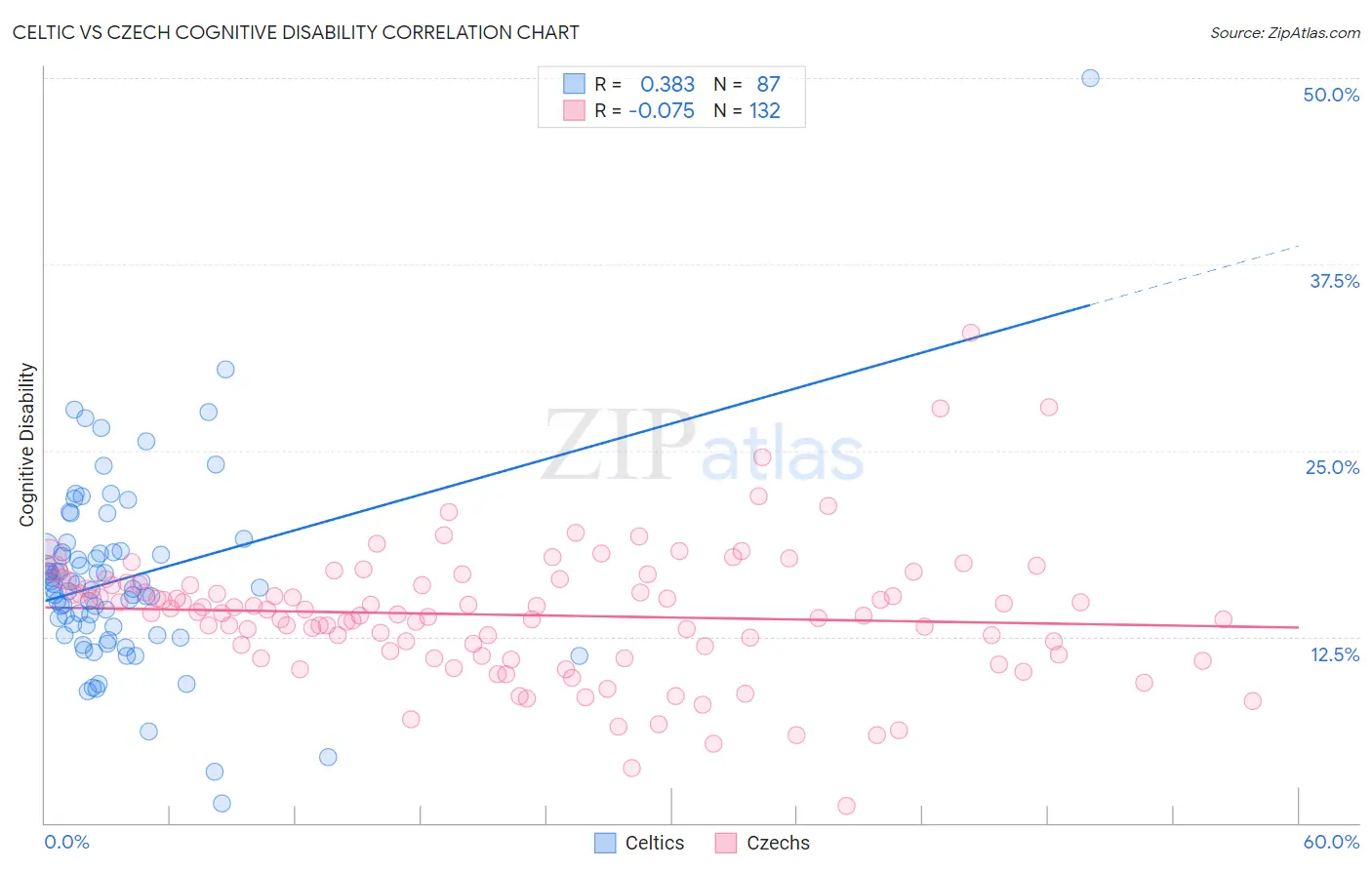Click the 60.0% x-axis label
Viewport: 1372px width, 870px height.
pyautogui.click(x=1331, y=842)
